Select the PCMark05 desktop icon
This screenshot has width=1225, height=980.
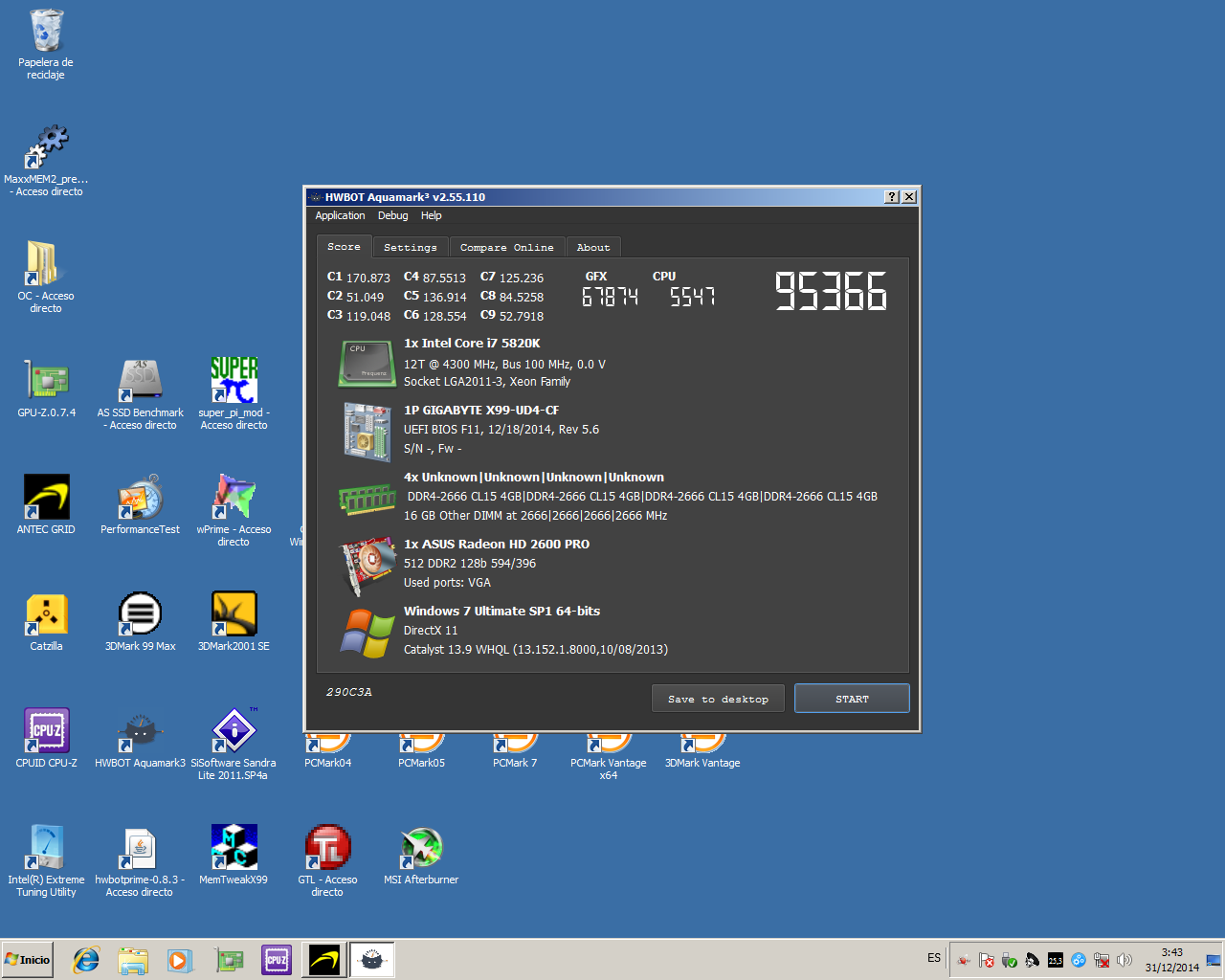(x=421, y=744)
